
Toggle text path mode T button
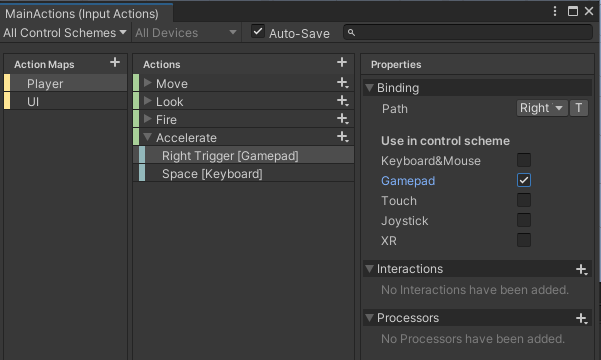coord(579,108)
